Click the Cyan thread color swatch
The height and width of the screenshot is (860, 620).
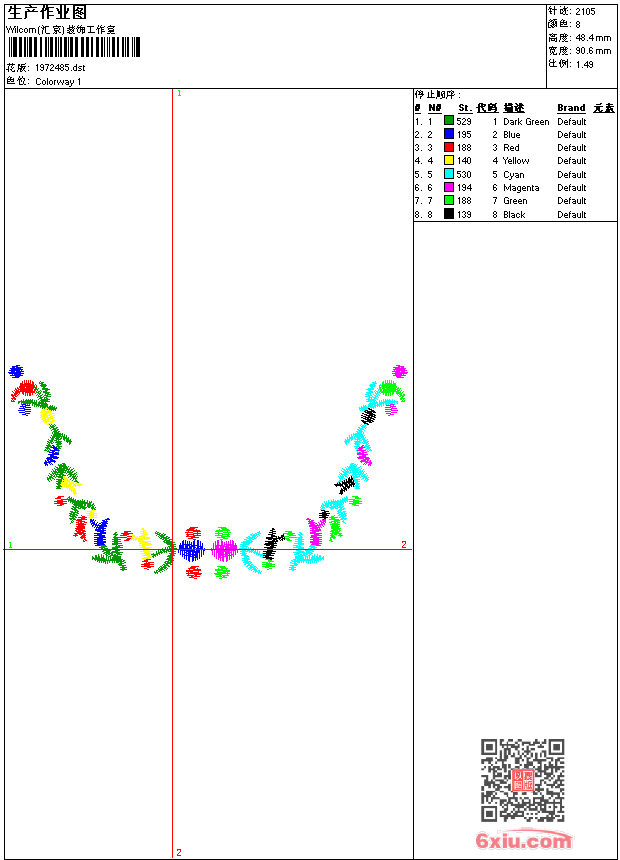[448, 173]
